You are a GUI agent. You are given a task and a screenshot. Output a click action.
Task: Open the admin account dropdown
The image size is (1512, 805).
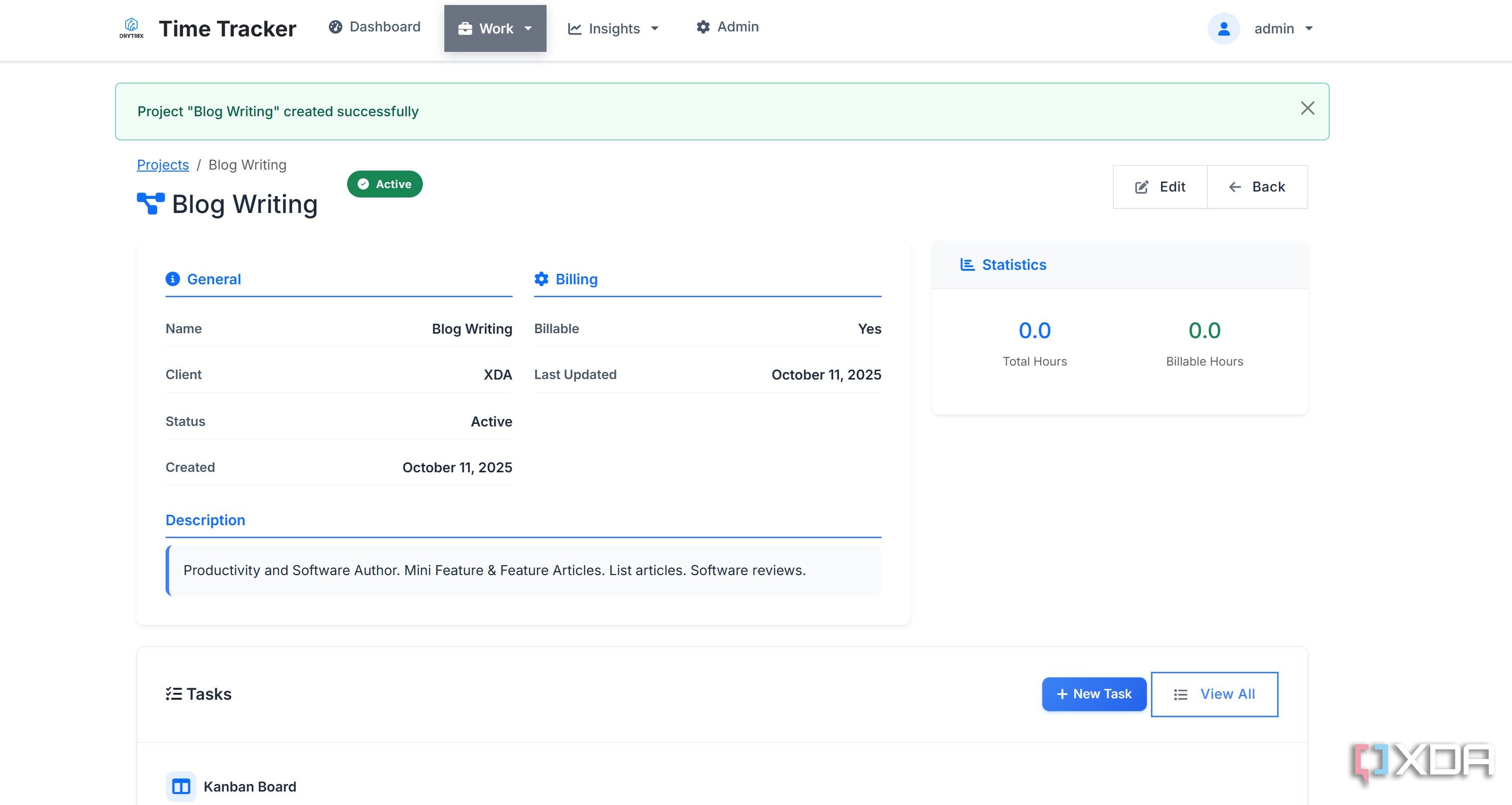[1283, 28]
